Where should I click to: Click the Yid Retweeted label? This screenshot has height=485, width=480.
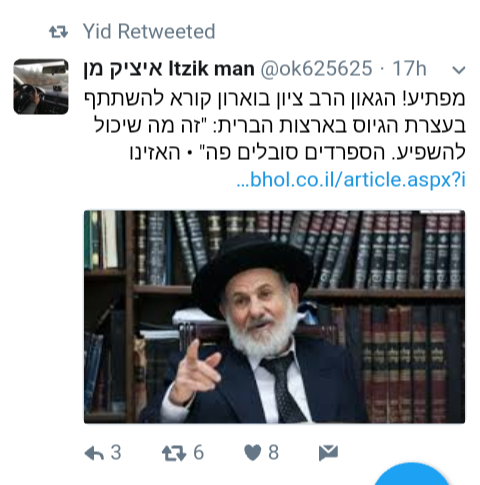(x=149, y=32)
